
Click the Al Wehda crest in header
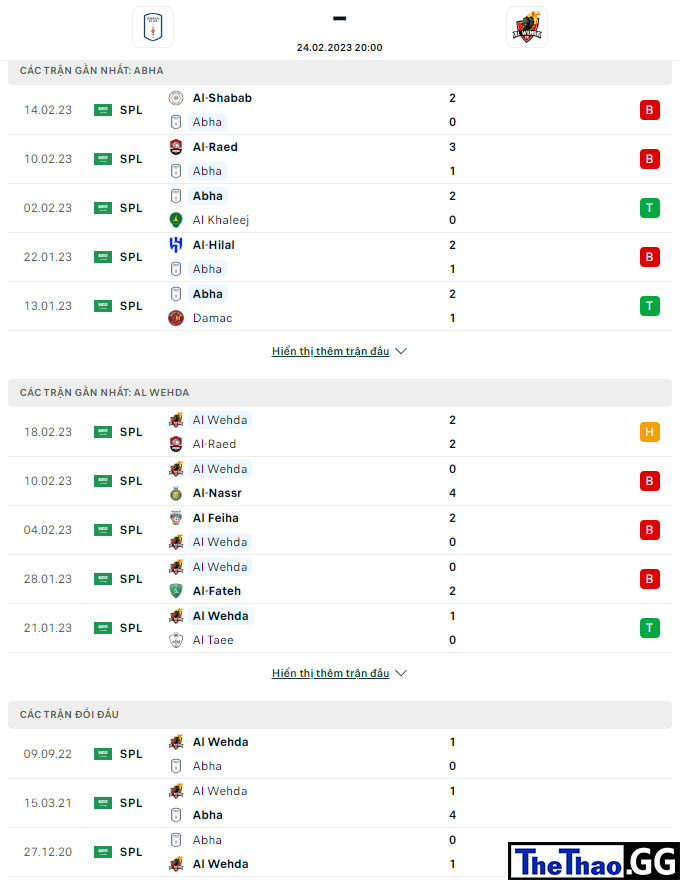coord(526,27)
